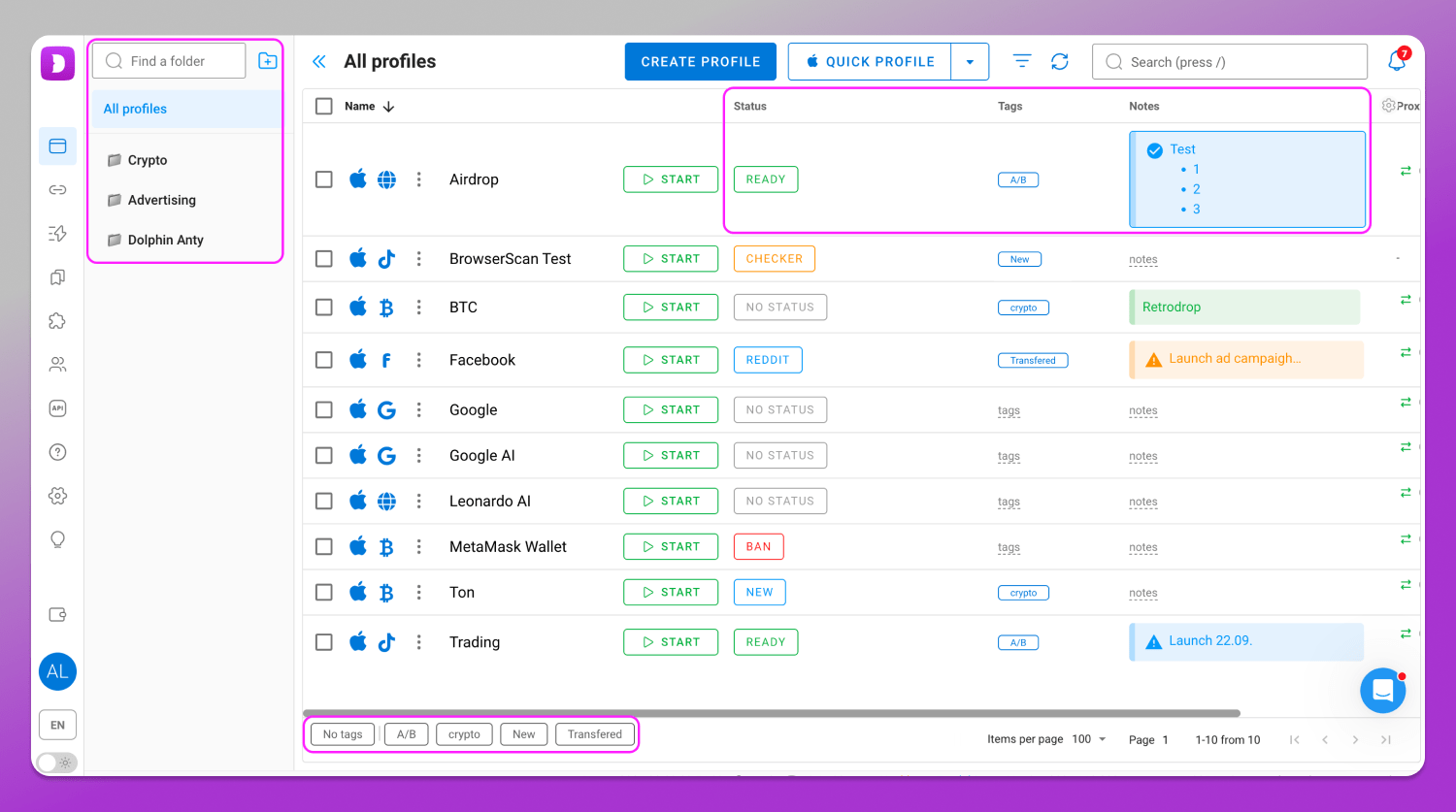Viewport: 1456px width, 812px height.
Task: Open the Items per page dropdown
Action: 1089,739
